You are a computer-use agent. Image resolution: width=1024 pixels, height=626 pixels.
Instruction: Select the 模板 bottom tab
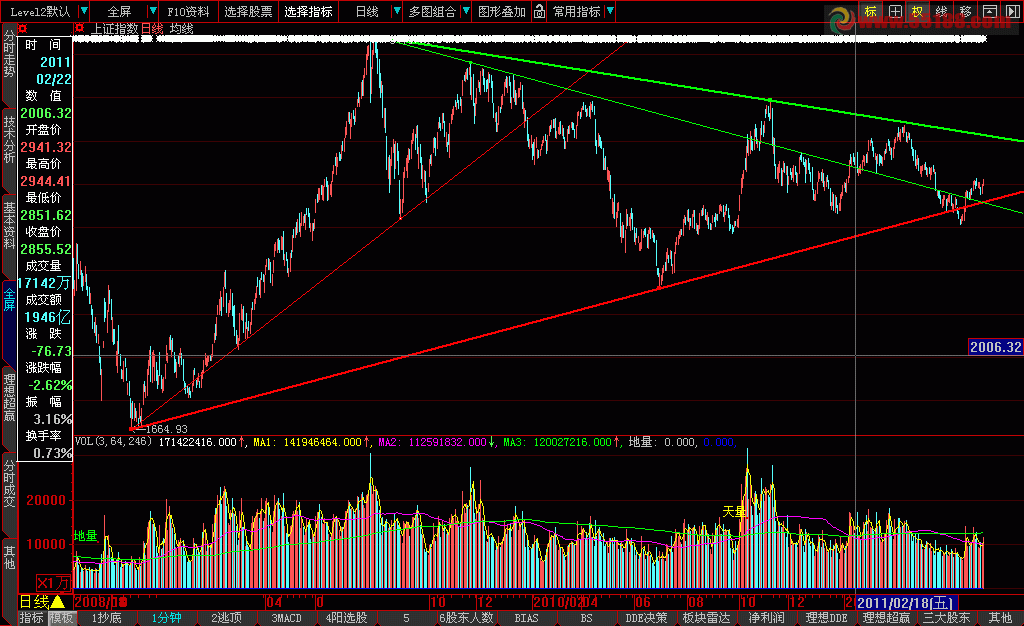pos(62,618)
